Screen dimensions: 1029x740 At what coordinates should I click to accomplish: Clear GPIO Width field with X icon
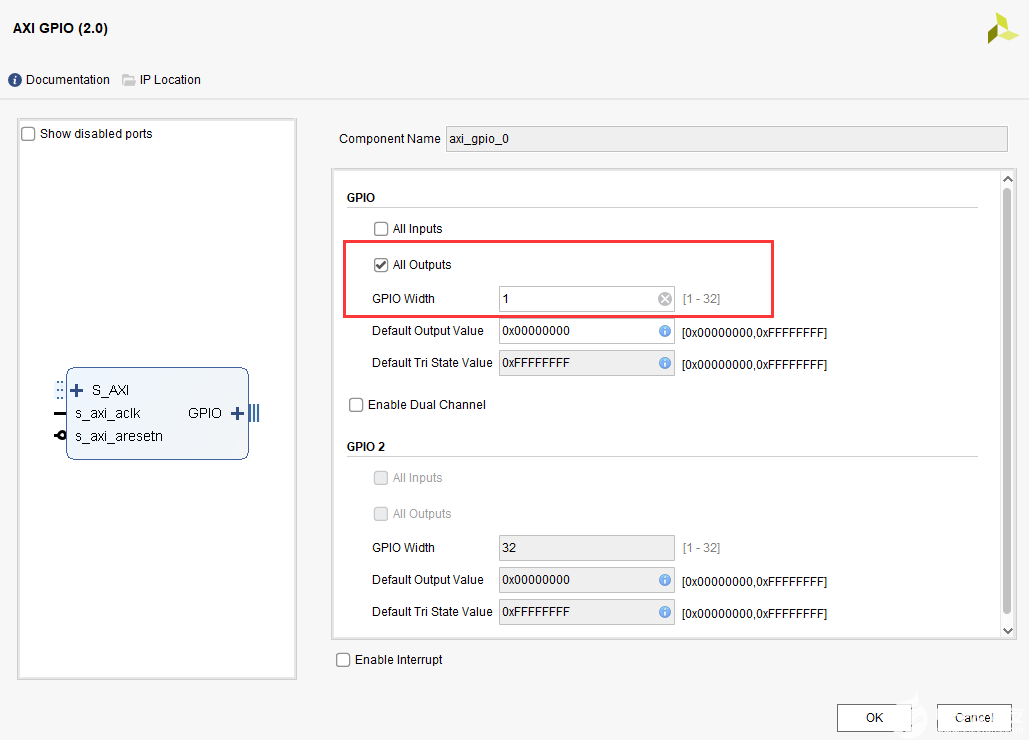pyautogui.click(x=665, y=299)
